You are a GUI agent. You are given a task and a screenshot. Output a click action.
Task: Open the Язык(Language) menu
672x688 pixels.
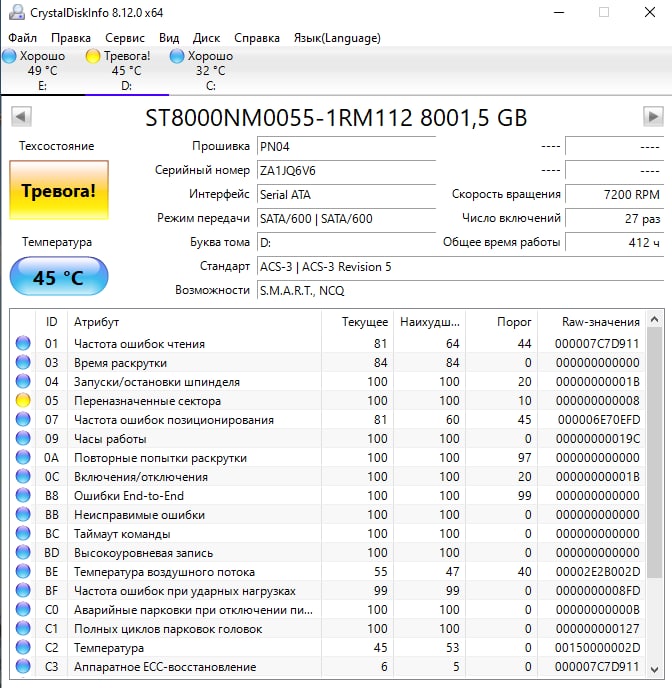tap(337, 38)
